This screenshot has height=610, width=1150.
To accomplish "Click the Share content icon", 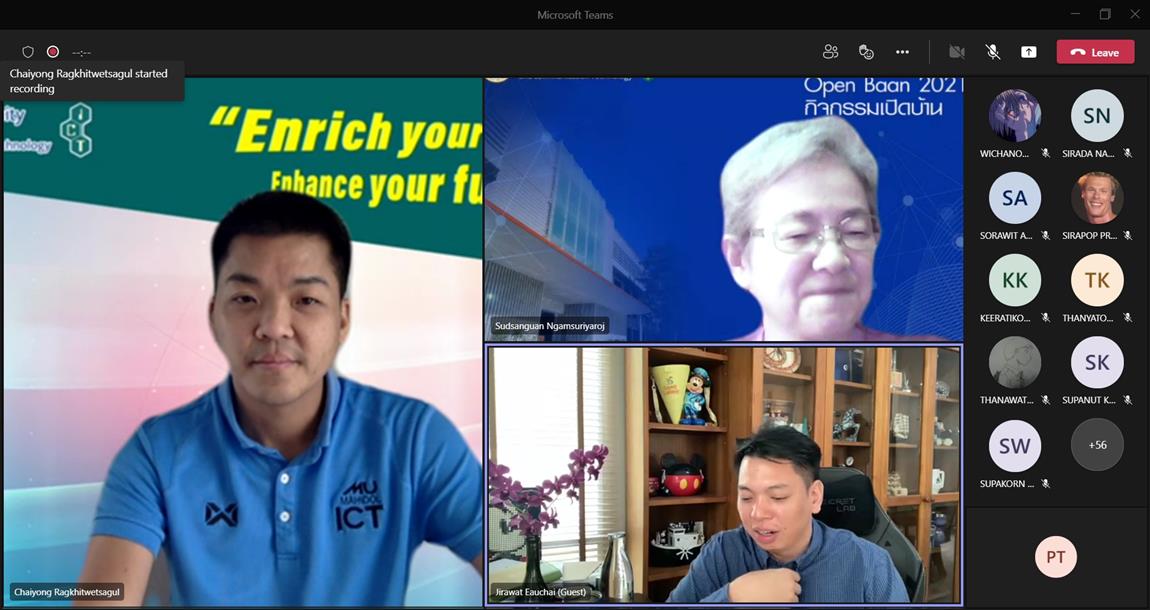I will click(1028, 52).
